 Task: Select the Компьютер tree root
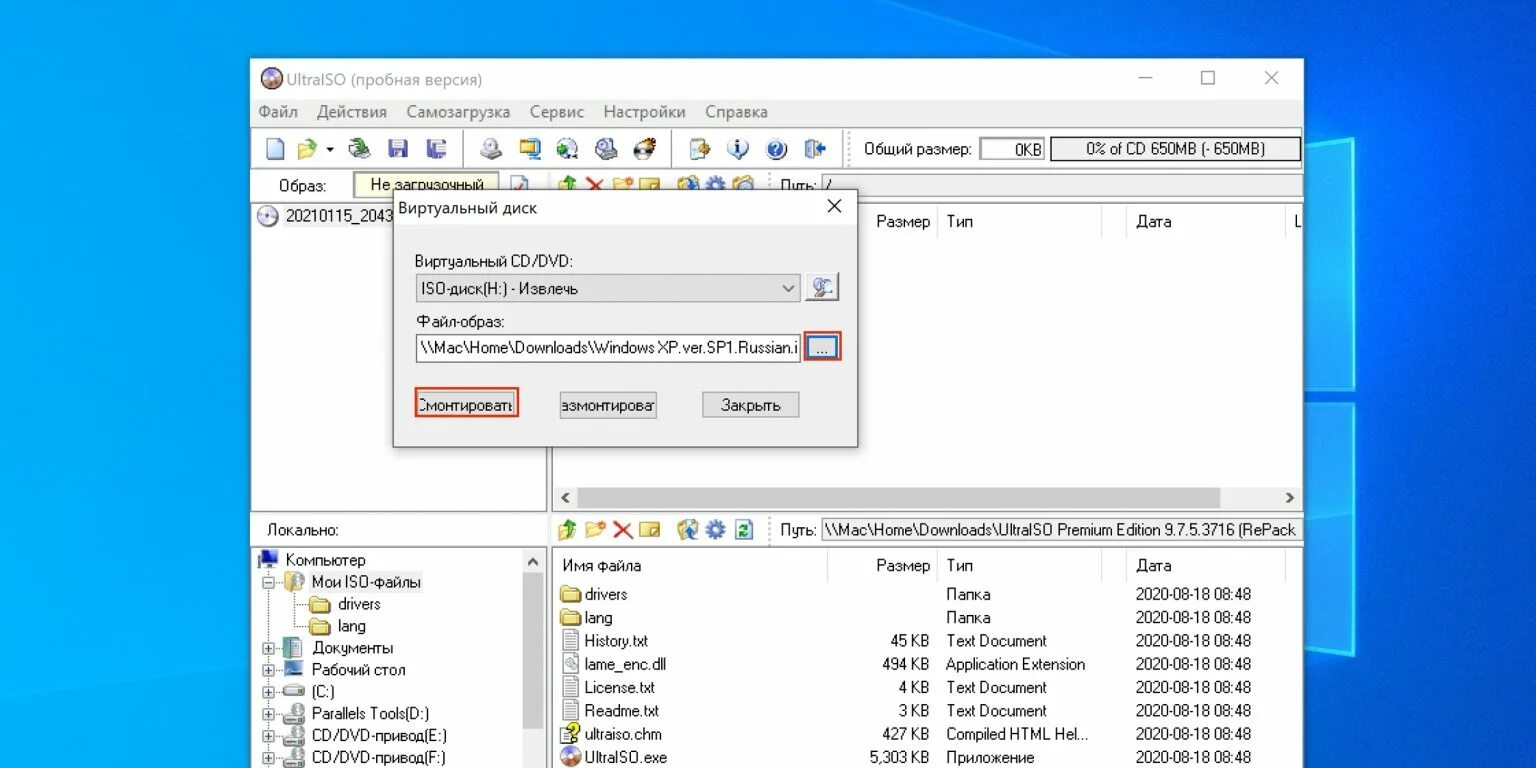pos(325,560)
